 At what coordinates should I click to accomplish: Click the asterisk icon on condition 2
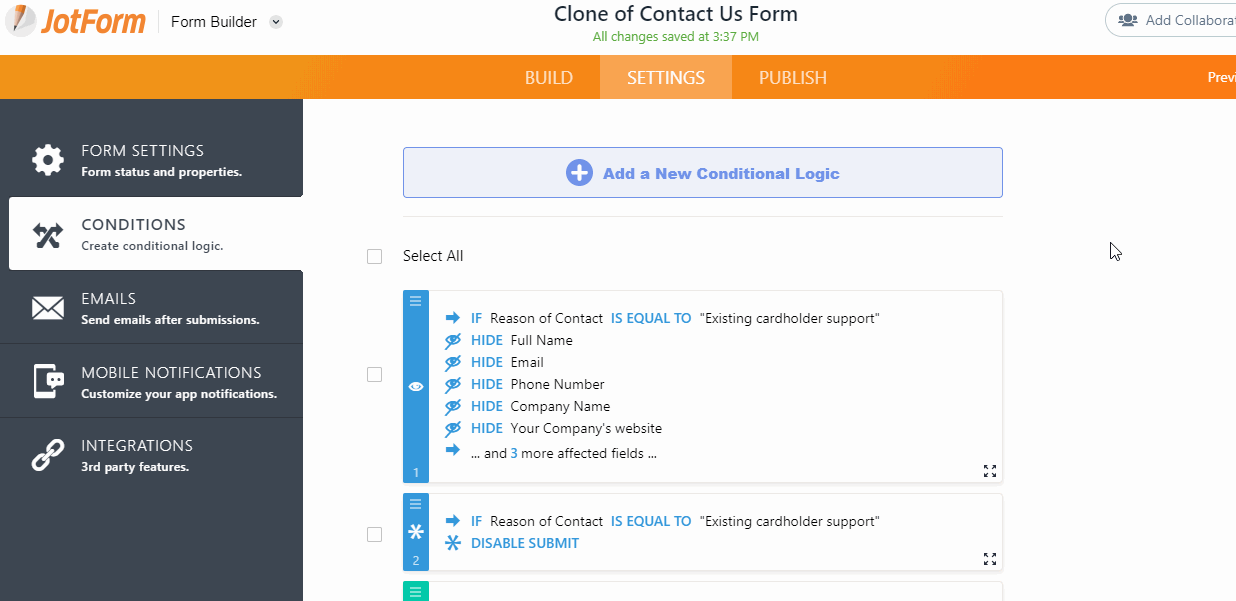(x=416, y=532)
